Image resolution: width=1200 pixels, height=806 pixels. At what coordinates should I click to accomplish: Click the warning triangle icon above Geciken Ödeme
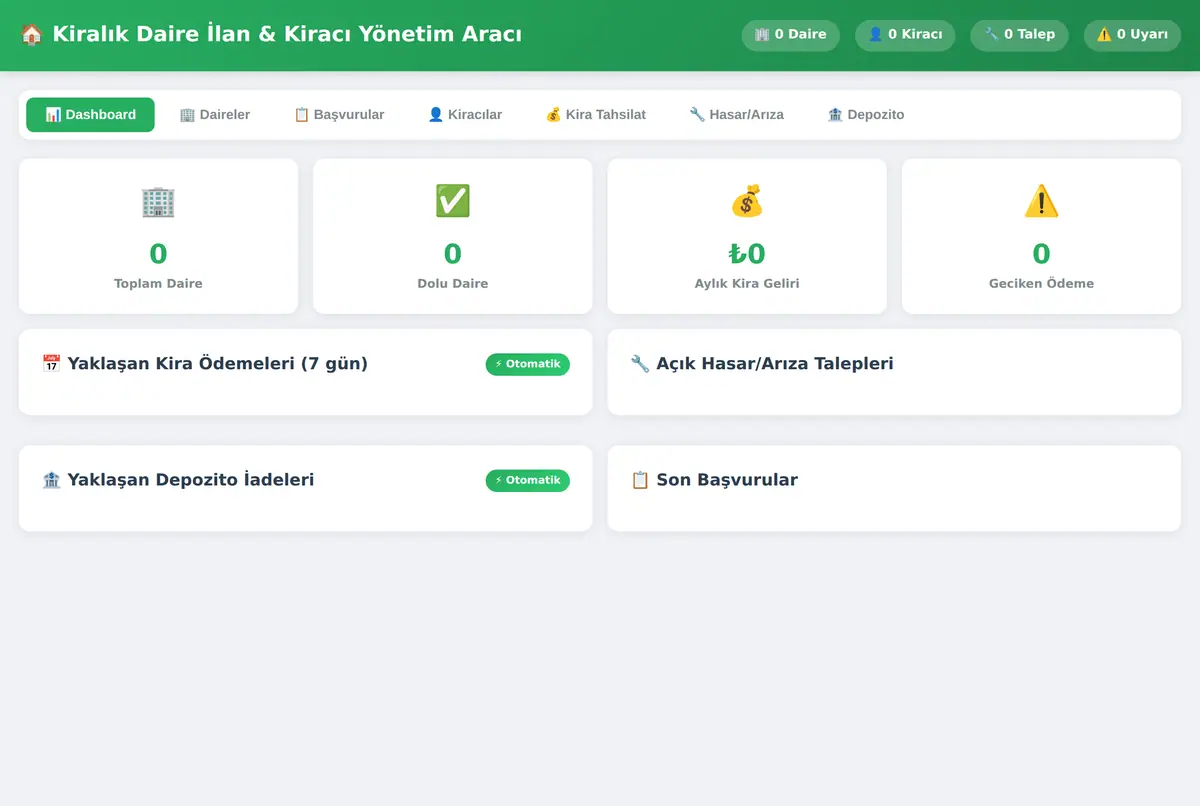(1041, 201)
